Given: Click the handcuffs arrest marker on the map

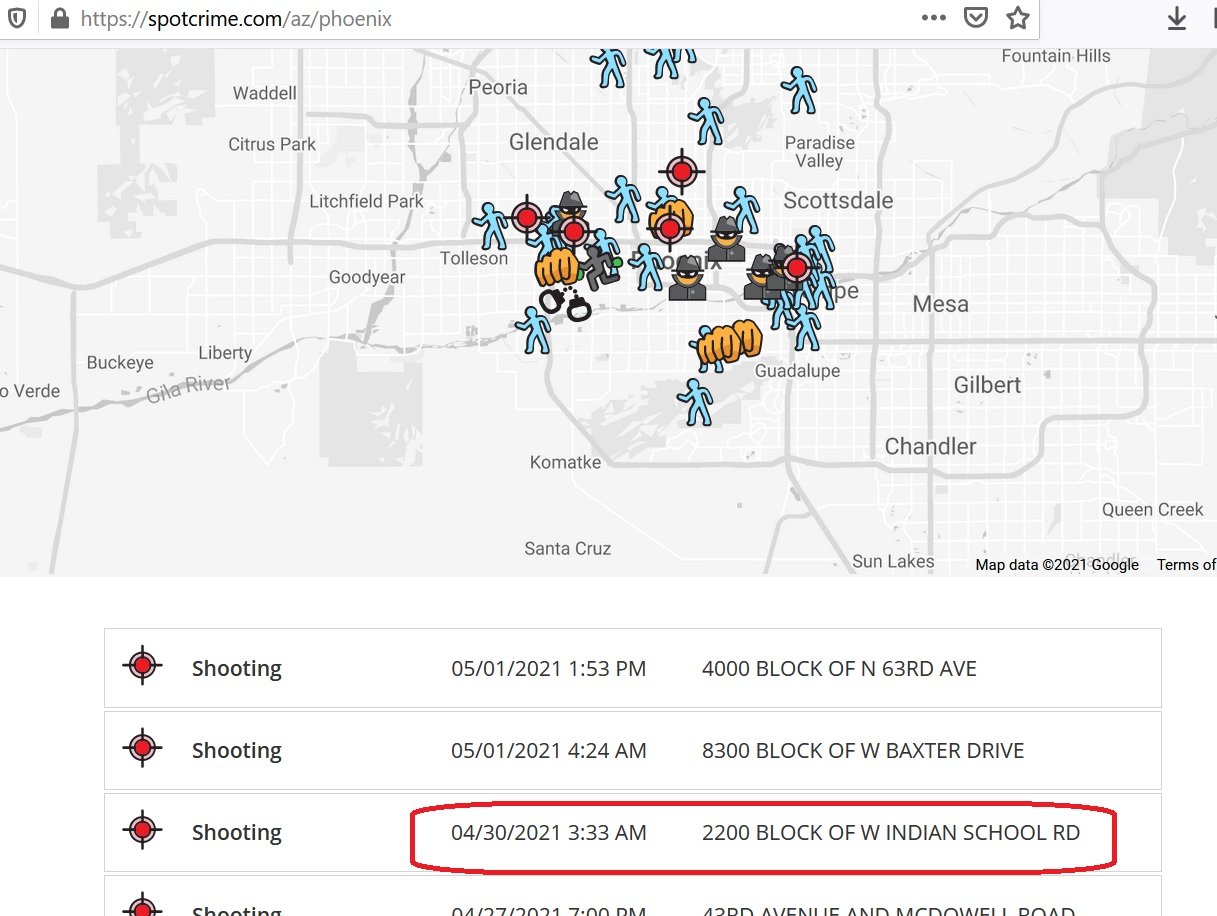Looking at the screenshot, I should pos(566,303).
